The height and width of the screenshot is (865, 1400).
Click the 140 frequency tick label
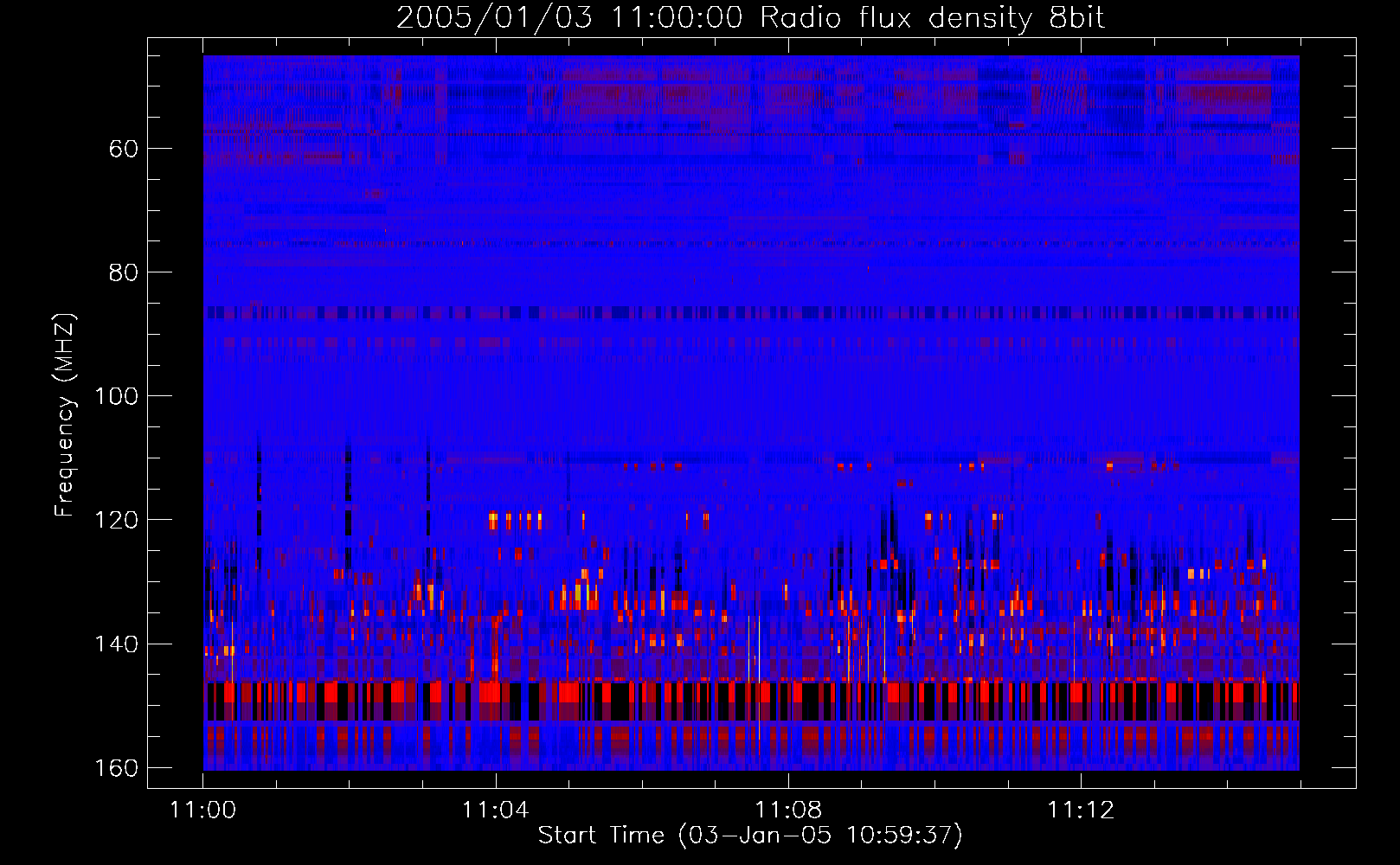(x=116, y=644)
